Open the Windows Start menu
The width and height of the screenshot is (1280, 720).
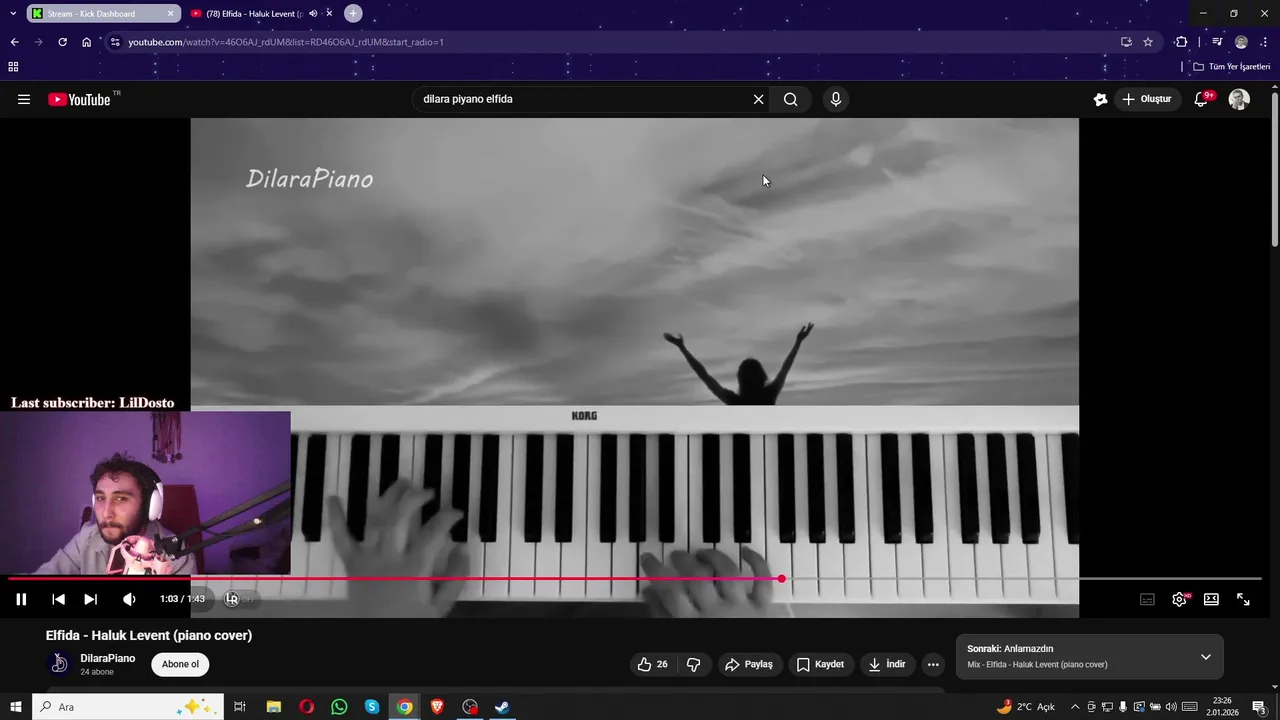[x=15, y=707]
